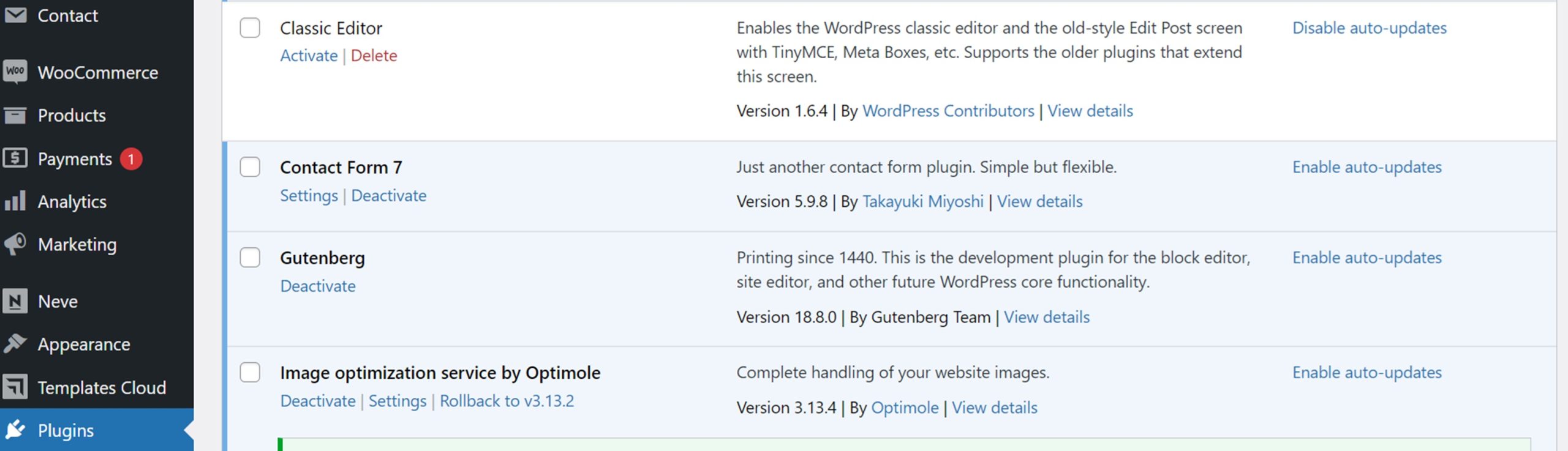The width and height of the screenshot is (1568, 451).
Task: Click the Marketing megaphone icon
Action: pyautogui.click(x=15, y=244)
